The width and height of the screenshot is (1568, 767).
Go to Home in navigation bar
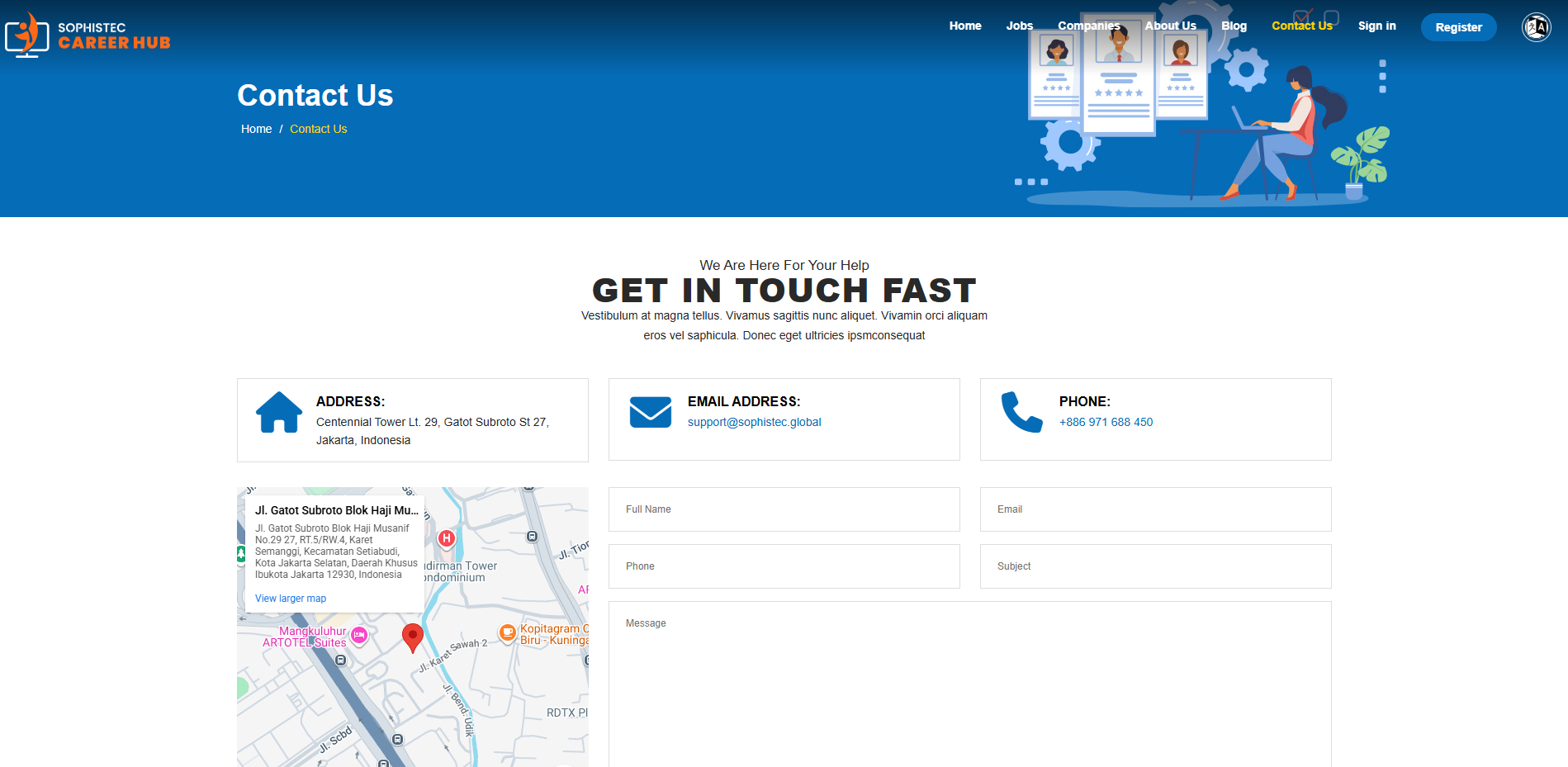pyautogui.click(x=965, y=26)
